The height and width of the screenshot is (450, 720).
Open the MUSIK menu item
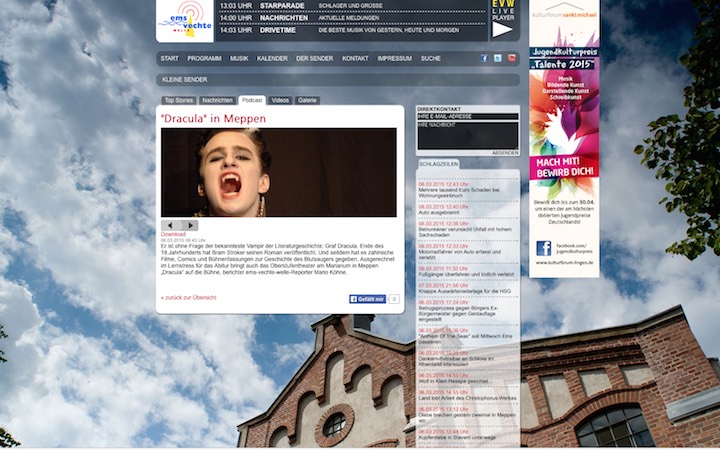pyautogui.click(x=239, y=59)
